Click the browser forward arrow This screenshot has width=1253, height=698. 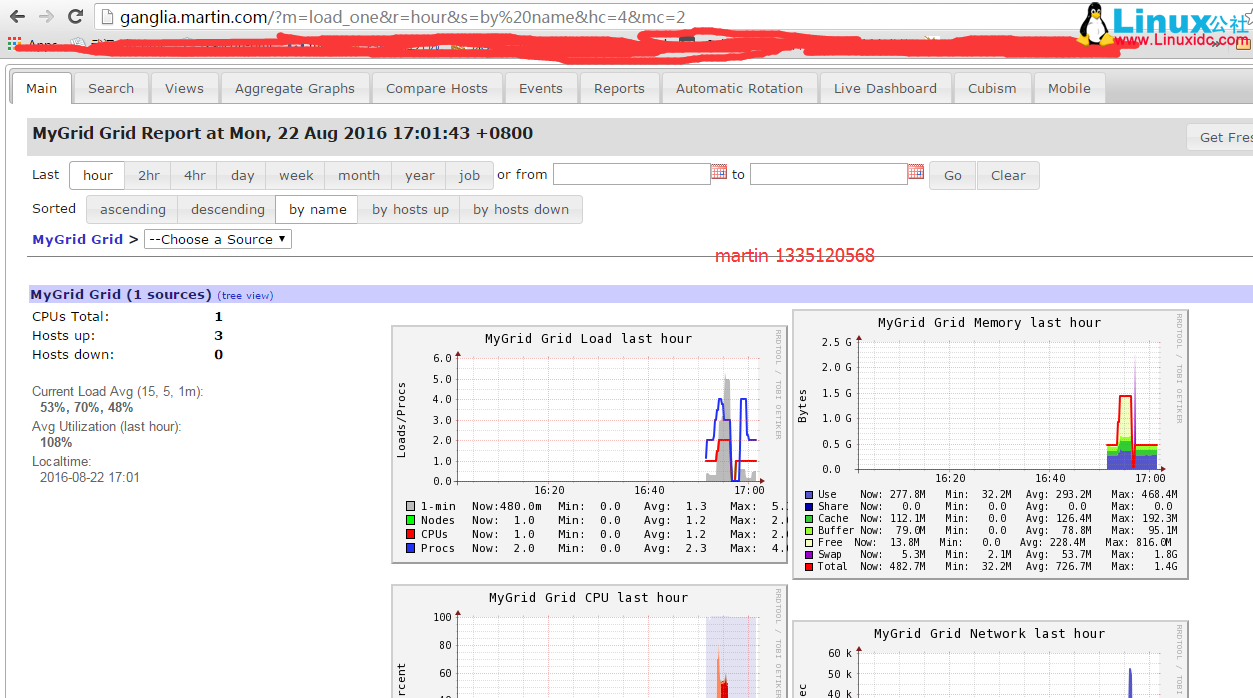point(46,17)
